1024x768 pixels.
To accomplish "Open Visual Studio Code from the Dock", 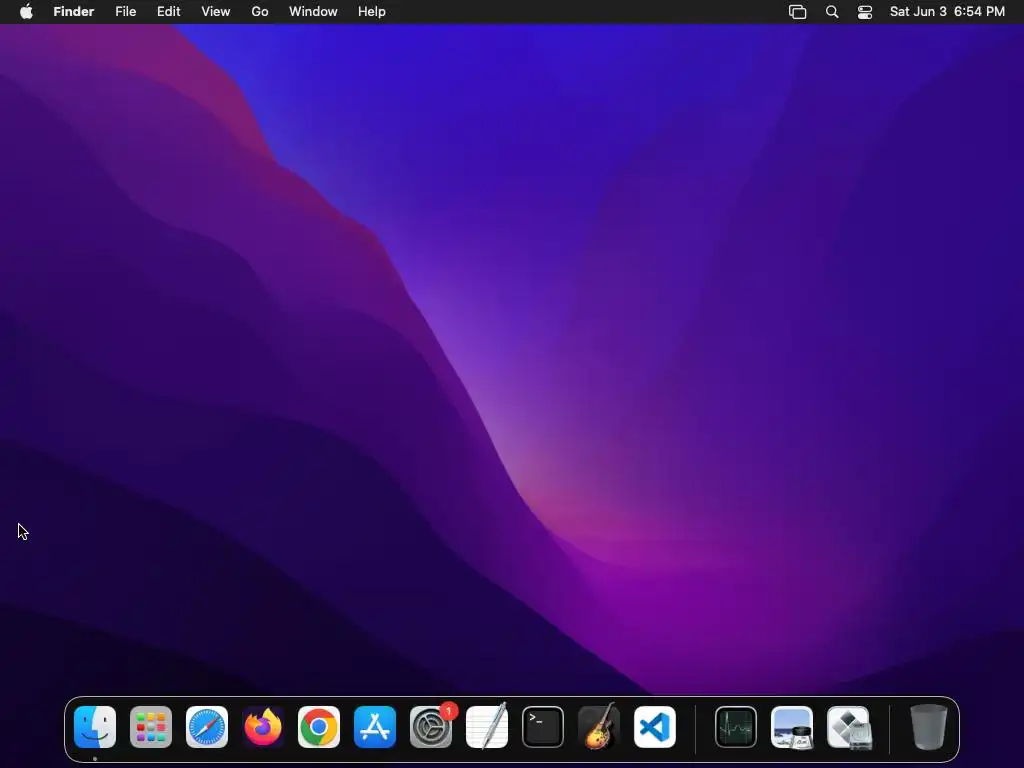I will tap(655, 727).
